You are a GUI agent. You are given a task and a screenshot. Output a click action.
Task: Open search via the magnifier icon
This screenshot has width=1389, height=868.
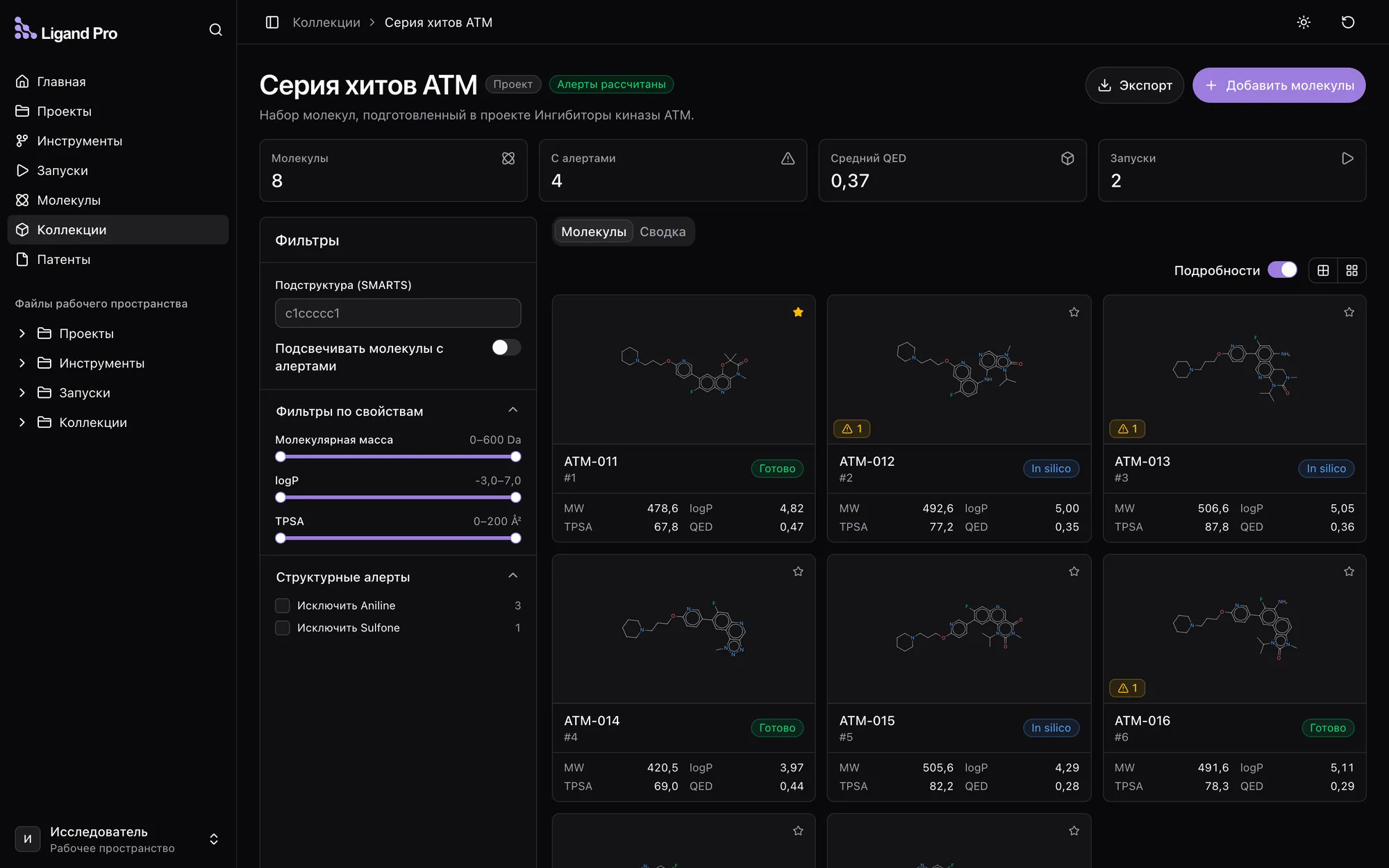[215, 30]
